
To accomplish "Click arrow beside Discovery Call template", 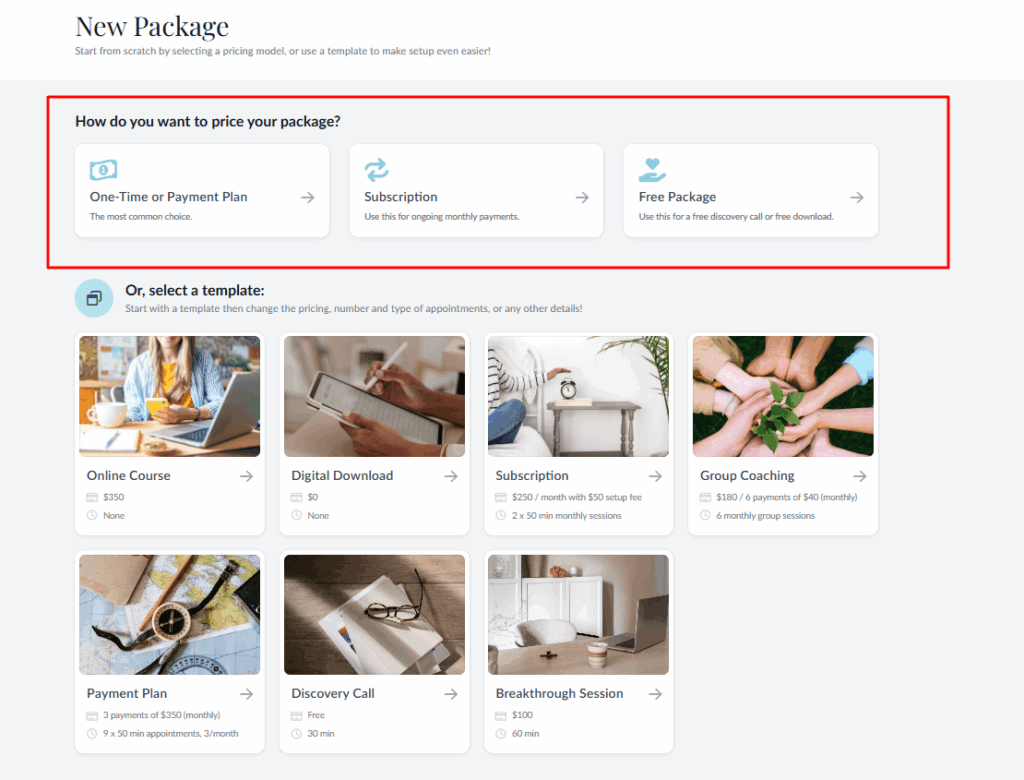I will (x=451, y=694).
